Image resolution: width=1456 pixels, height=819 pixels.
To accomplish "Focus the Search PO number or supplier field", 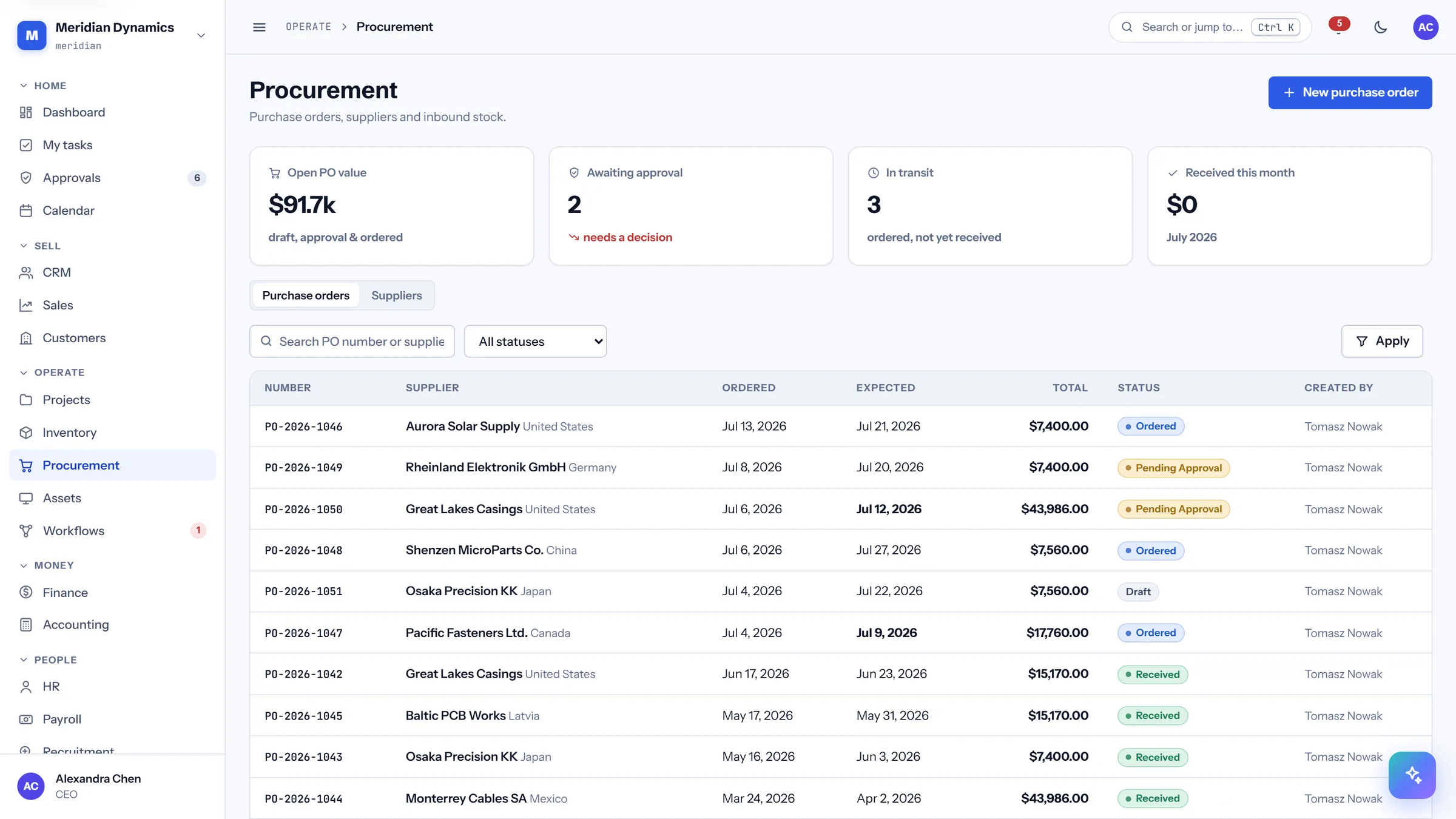I will click(352, 342).
